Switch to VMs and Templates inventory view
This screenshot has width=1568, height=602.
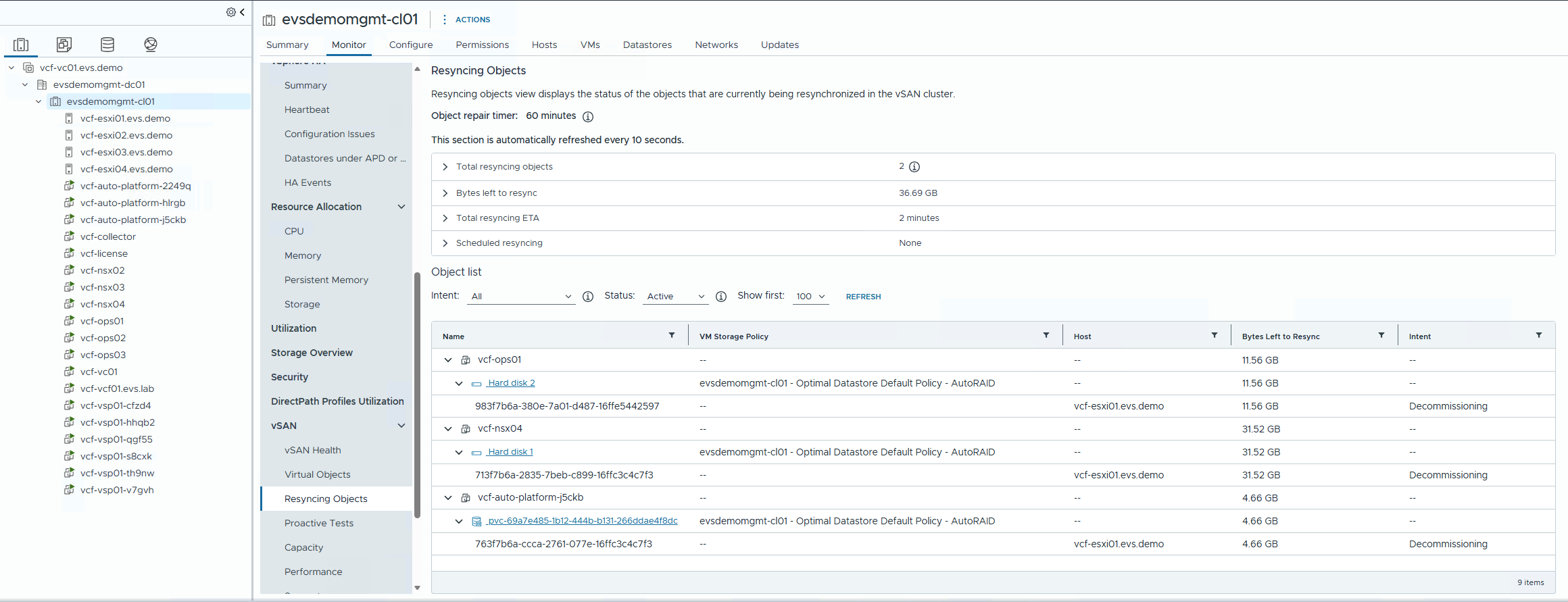click(x=64, y=45)
